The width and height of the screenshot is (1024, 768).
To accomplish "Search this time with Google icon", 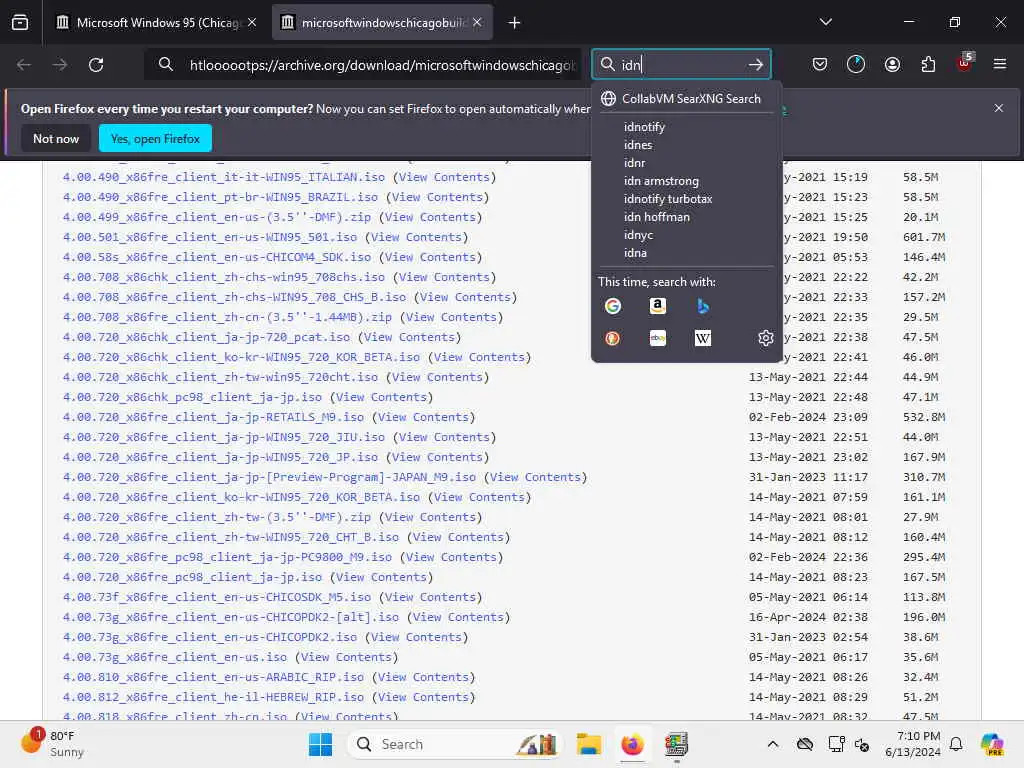I will 613,306.
